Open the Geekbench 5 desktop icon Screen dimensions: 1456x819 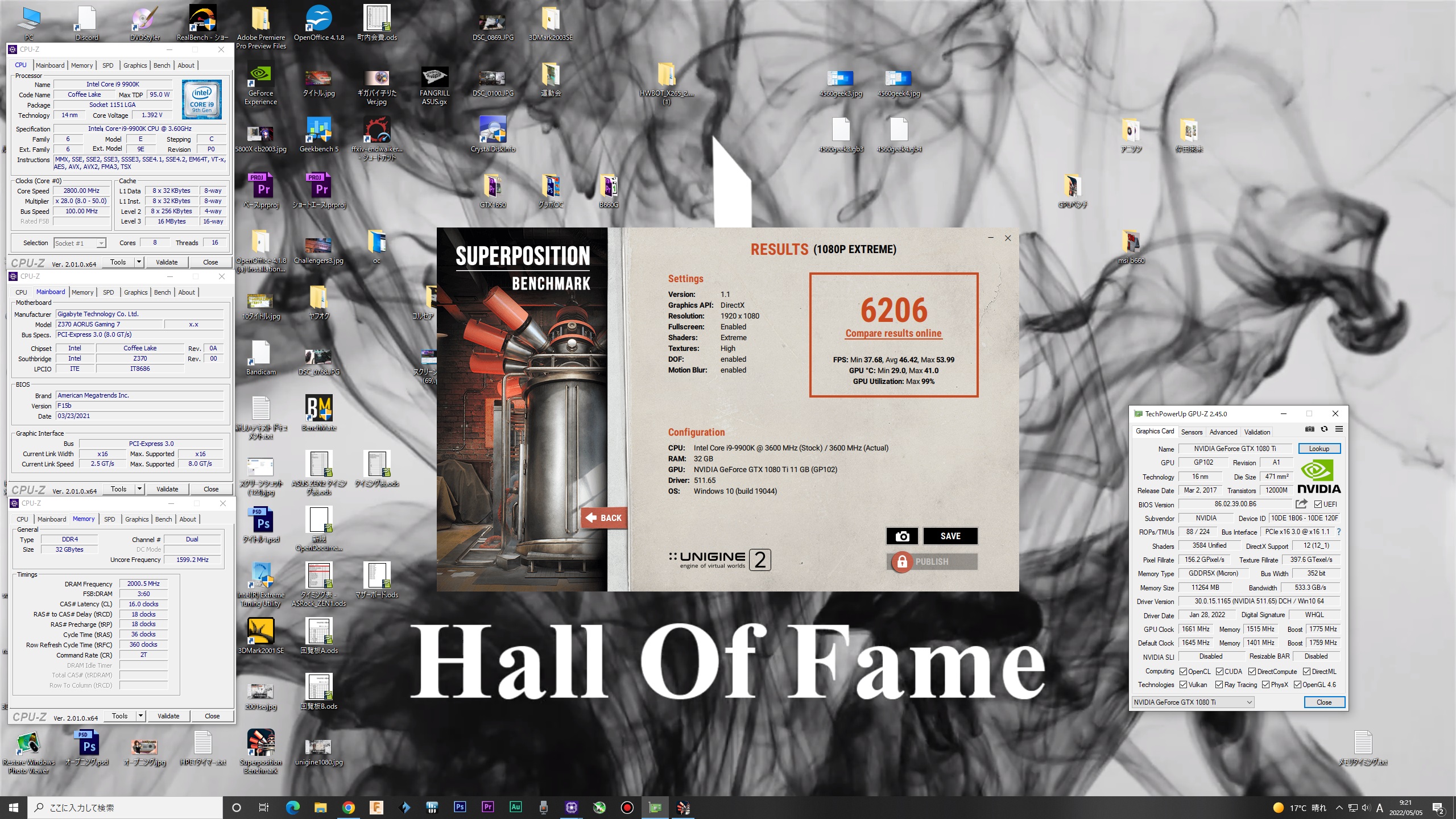pyautogui.click(x=318, y=135)
